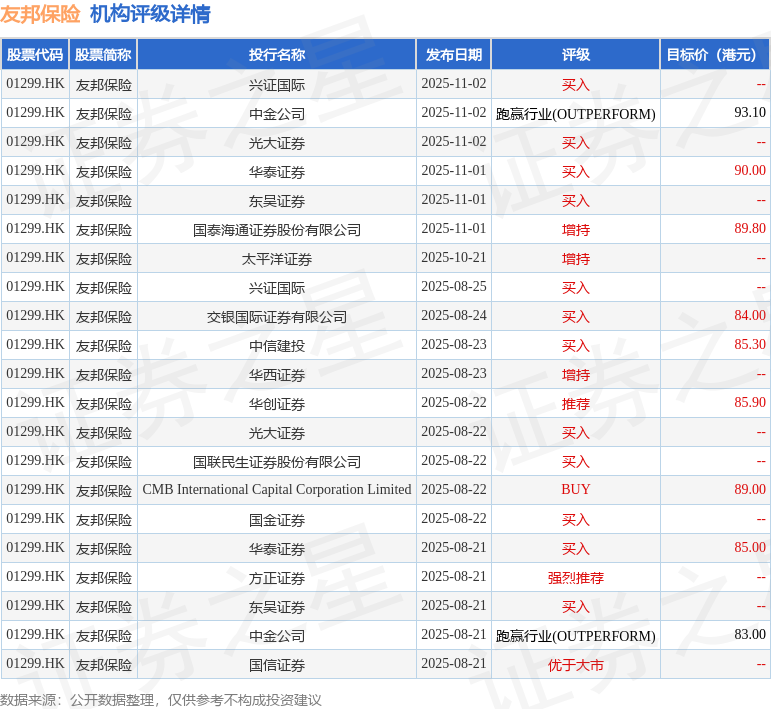Click 增持 rating for 国泰海通证券
The height and width of the screenshot is (709, 771).
point(575,230)
